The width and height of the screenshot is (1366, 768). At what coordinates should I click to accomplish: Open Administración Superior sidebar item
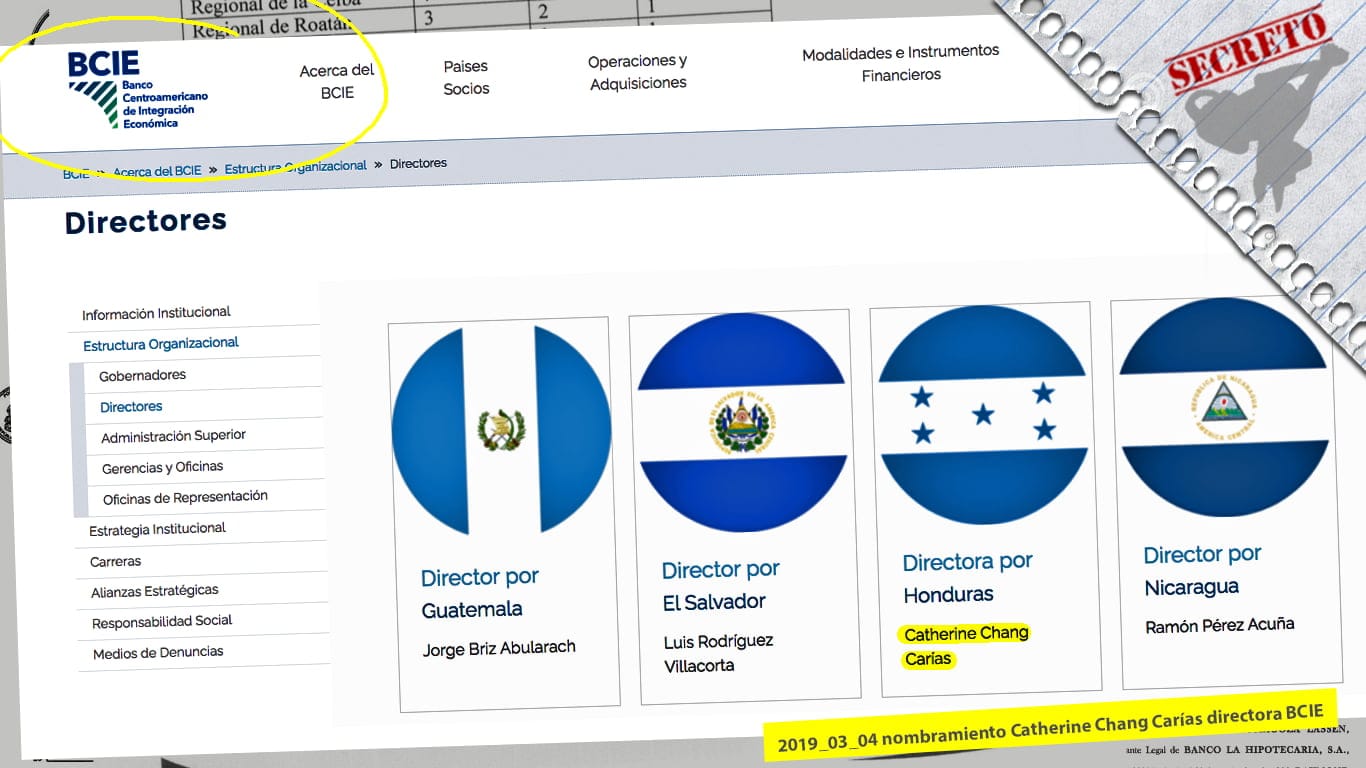coord(173,436)
